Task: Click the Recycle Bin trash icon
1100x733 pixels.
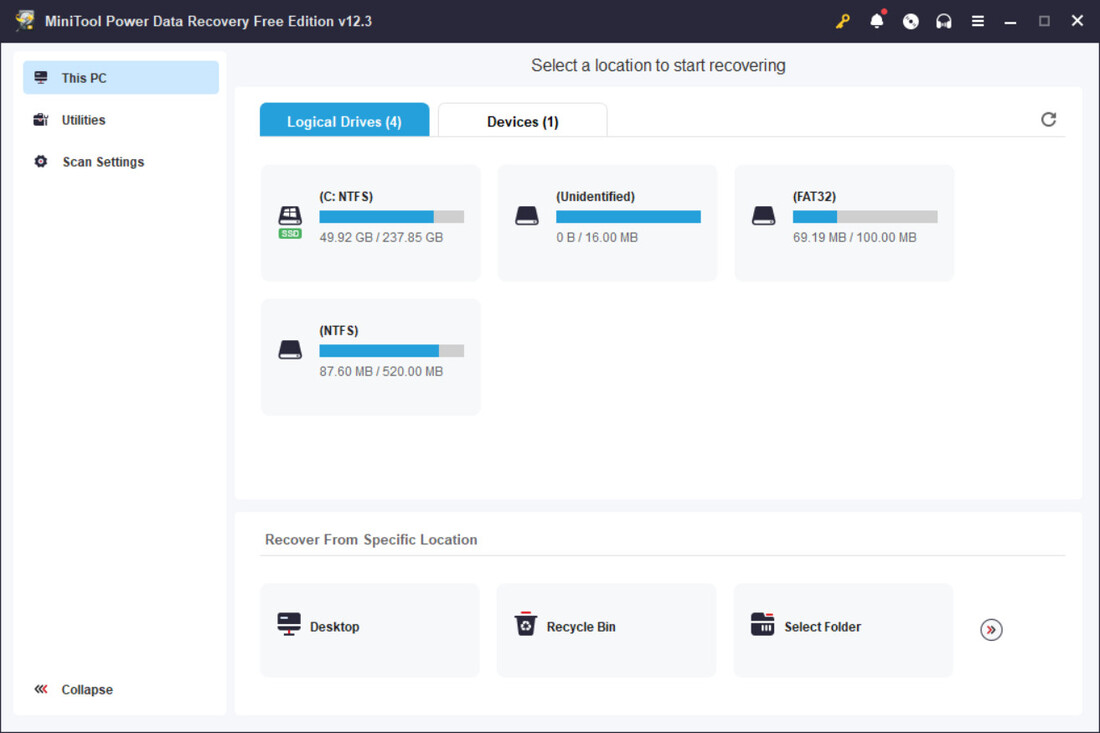Action: pyautogui.click(x=525, y=624)
